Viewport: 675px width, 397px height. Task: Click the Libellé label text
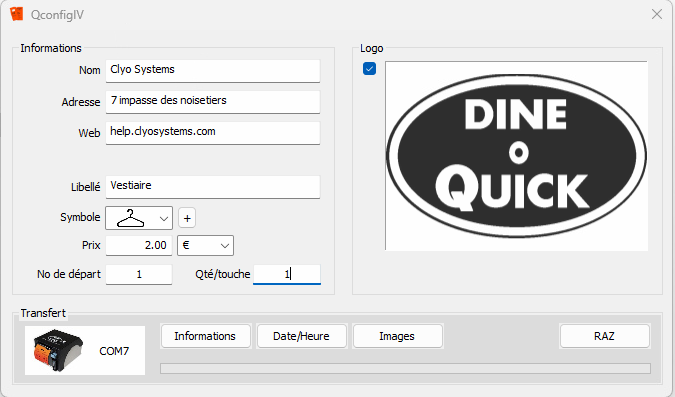click(86, 187)
